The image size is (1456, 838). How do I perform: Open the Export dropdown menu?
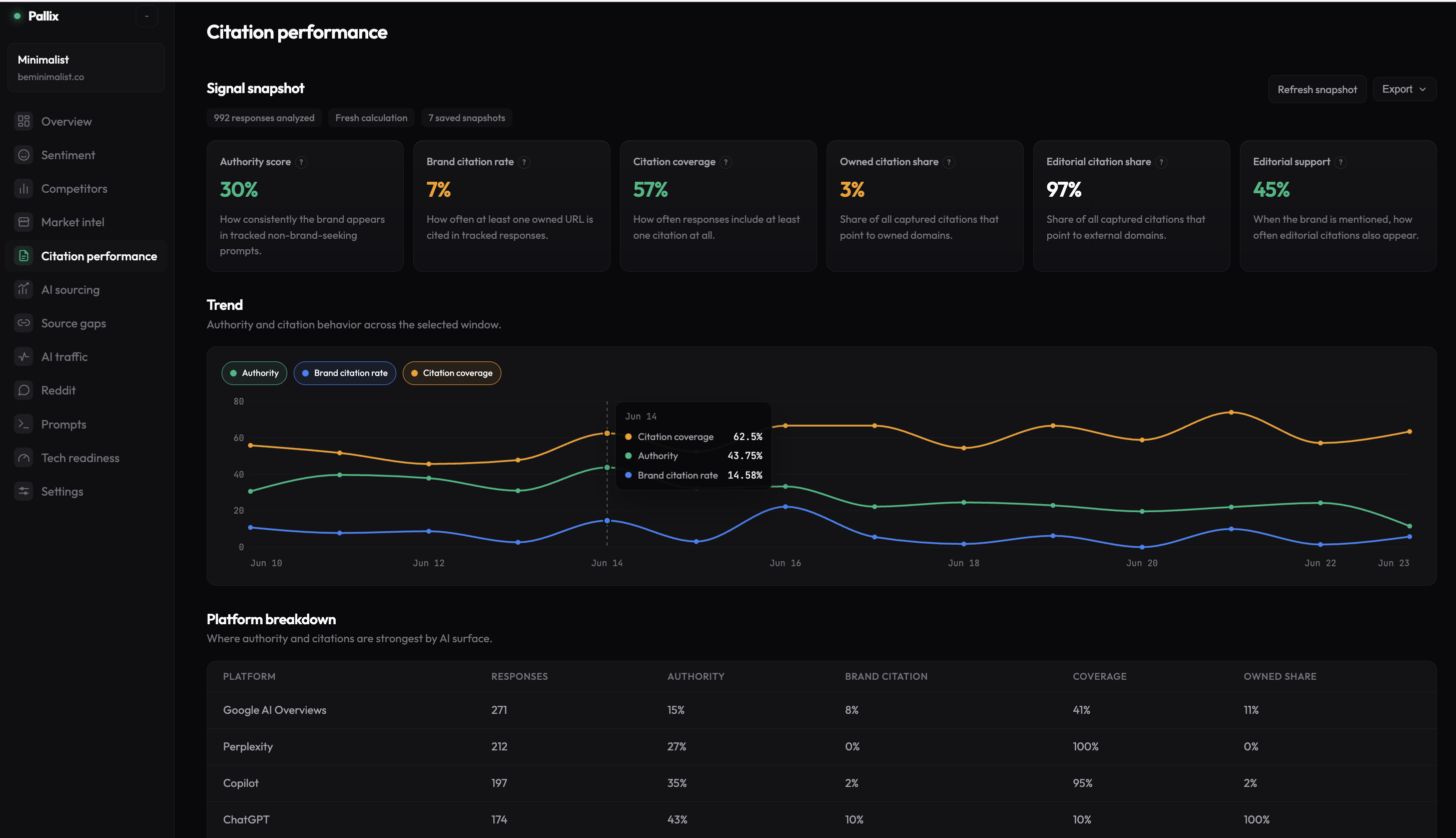[1404, 89]
